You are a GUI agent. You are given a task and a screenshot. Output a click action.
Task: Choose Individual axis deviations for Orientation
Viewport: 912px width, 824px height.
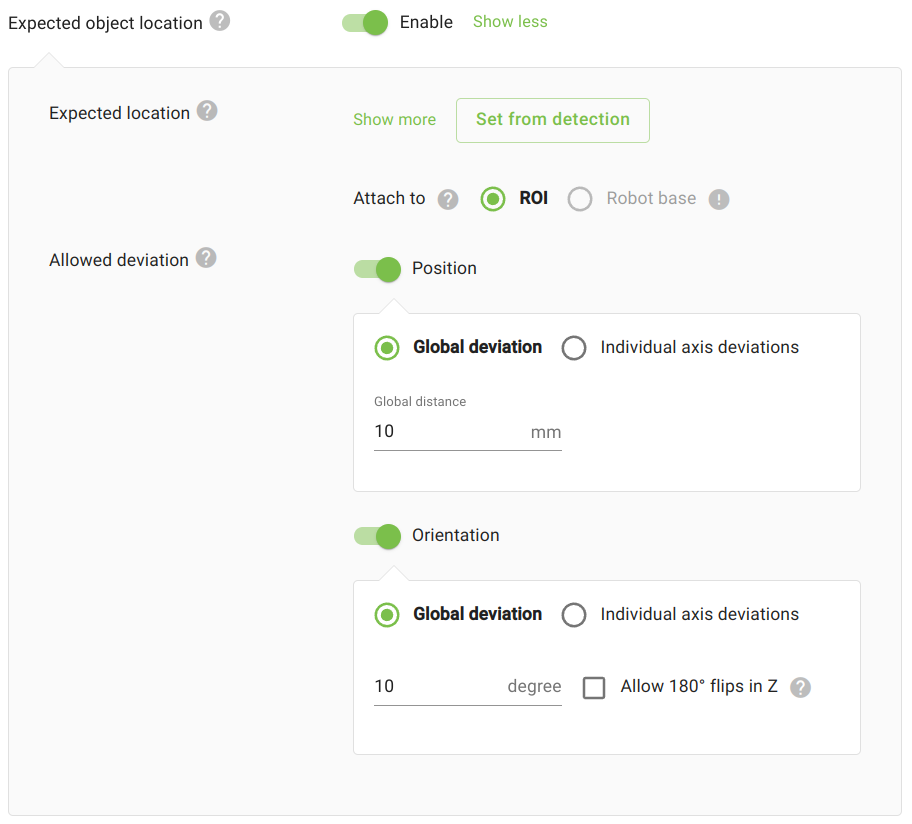coord(574,614)
